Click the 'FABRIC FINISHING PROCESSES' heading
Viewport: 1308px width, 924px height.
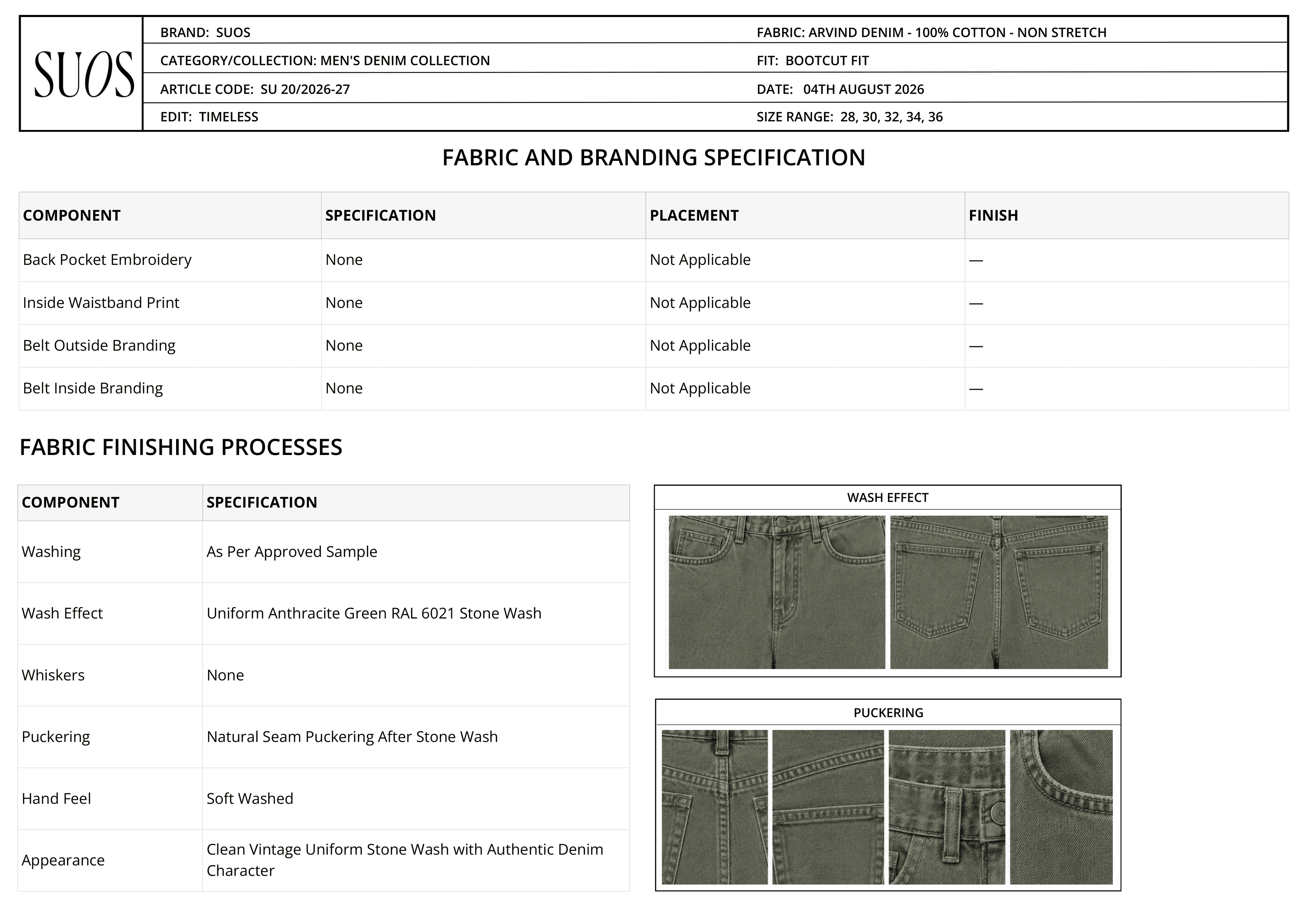(181, 447)
